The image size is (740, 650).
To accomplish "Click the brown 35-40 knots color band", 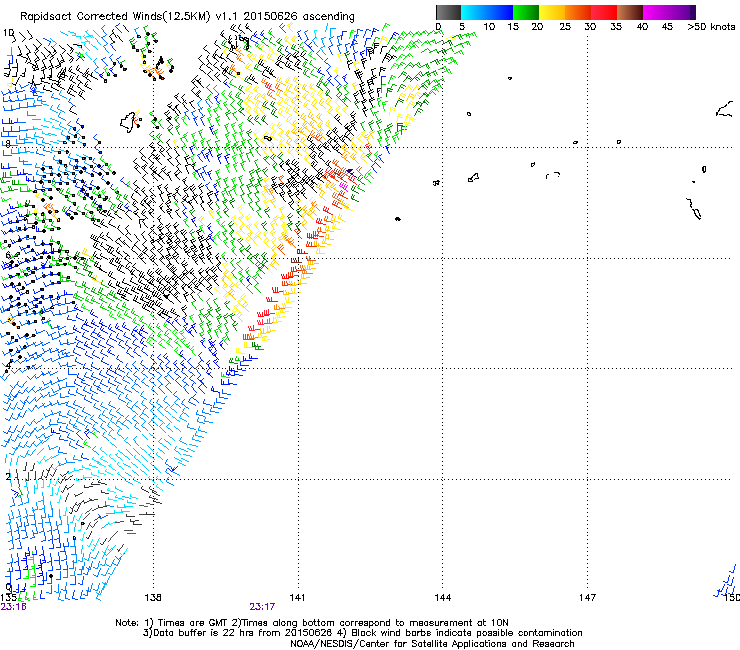I will 630,12.
